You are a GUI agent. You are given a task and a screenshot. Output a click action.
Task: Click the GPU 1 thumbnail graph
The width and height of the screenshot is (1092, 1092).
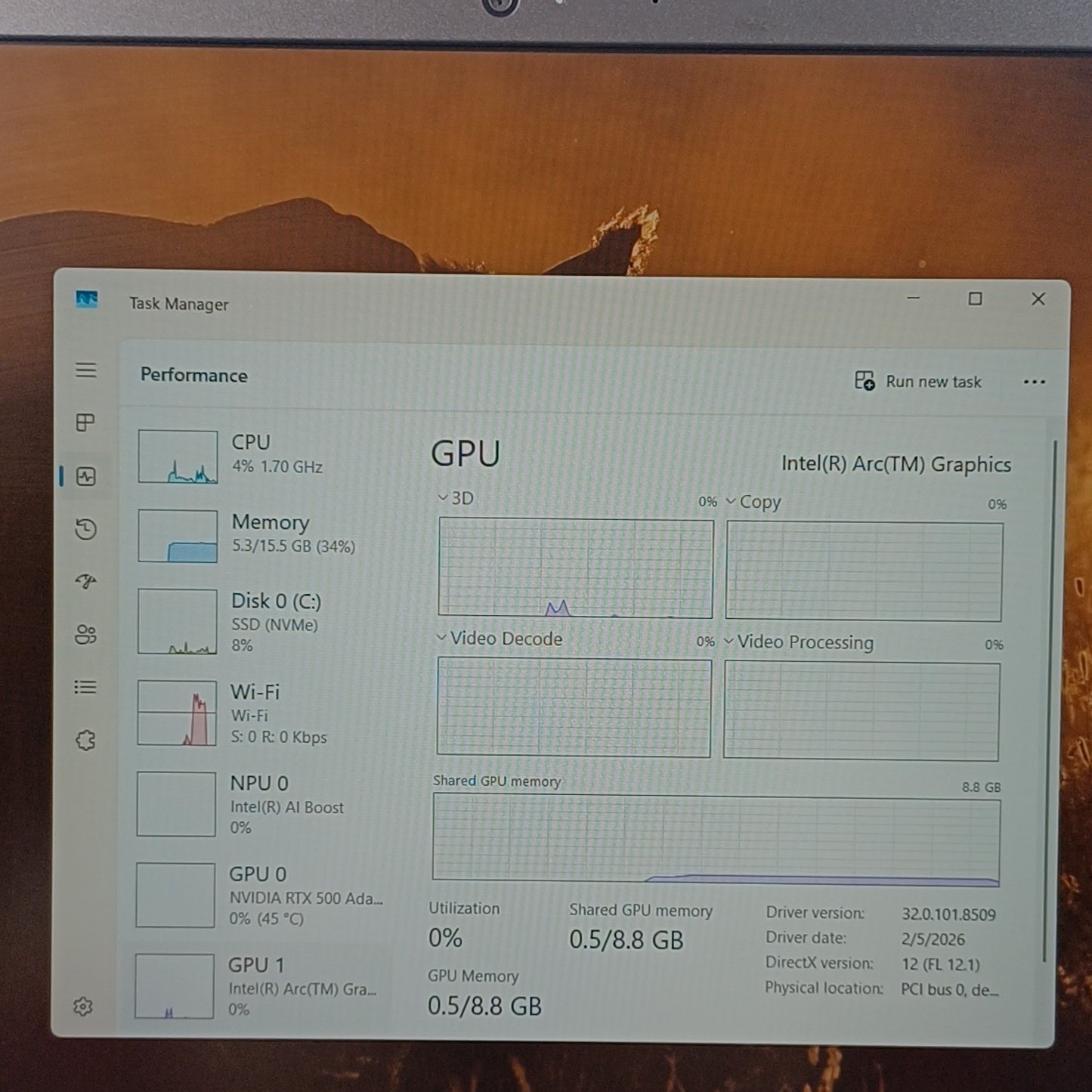pyautogui.click(x=175, y=986)
